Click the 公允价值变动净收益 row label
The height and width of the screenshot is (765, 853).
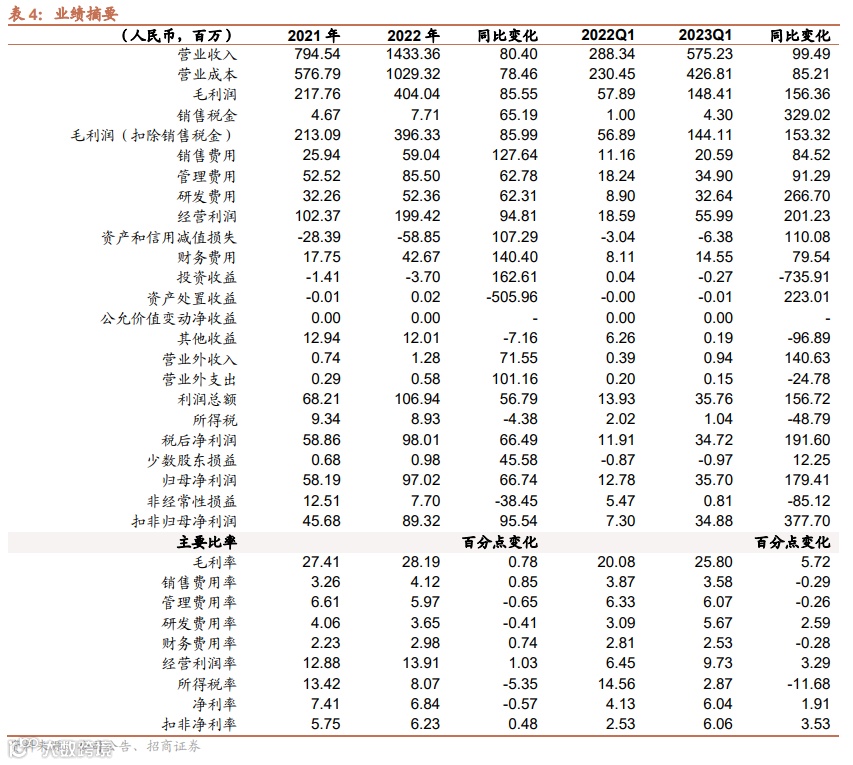[169, 318]
